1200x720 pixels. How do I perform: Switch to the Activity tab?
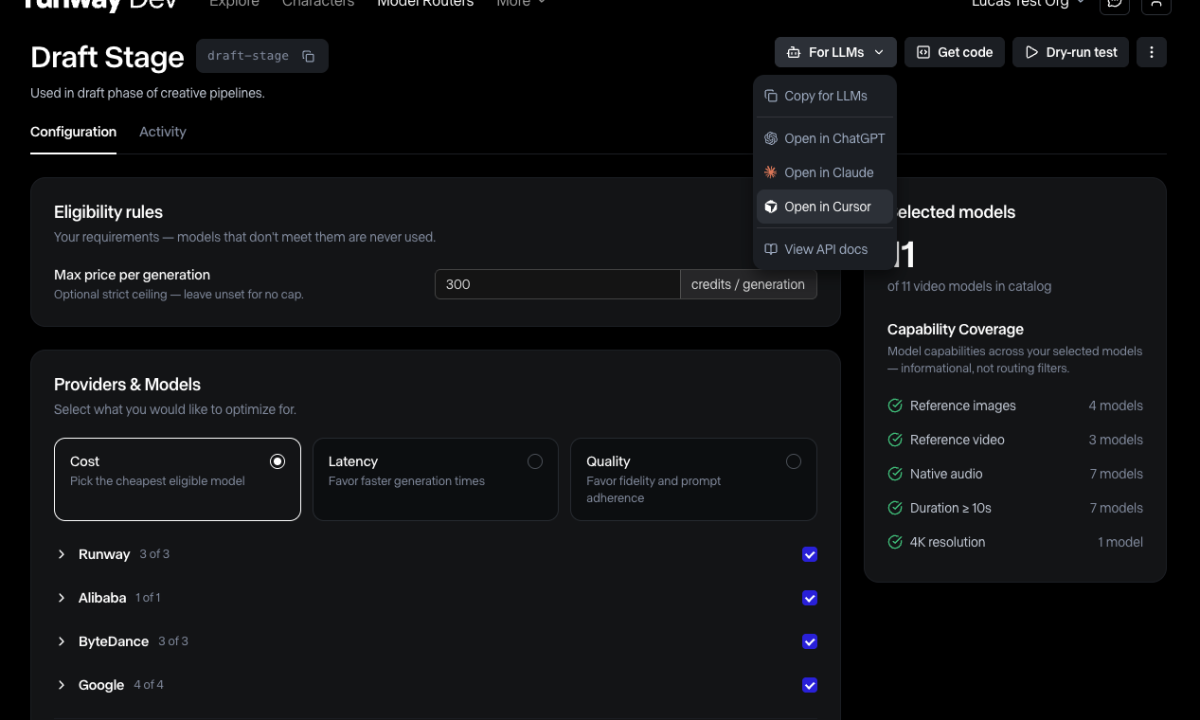pyautogui.click(x=162, y=132)
